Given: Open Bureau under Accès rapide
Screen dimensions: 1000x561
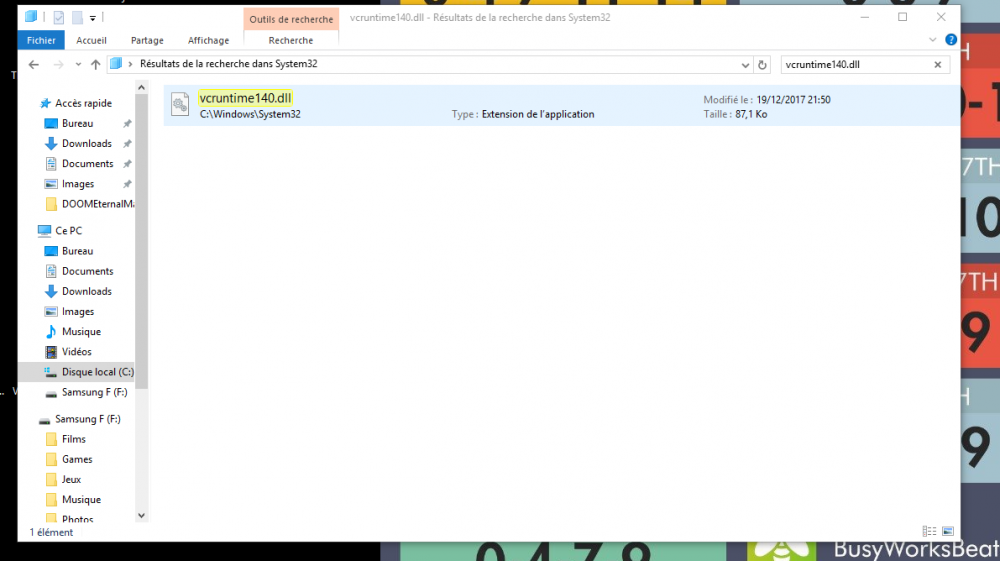Looking at the screenshot, I should pos(77,124).
